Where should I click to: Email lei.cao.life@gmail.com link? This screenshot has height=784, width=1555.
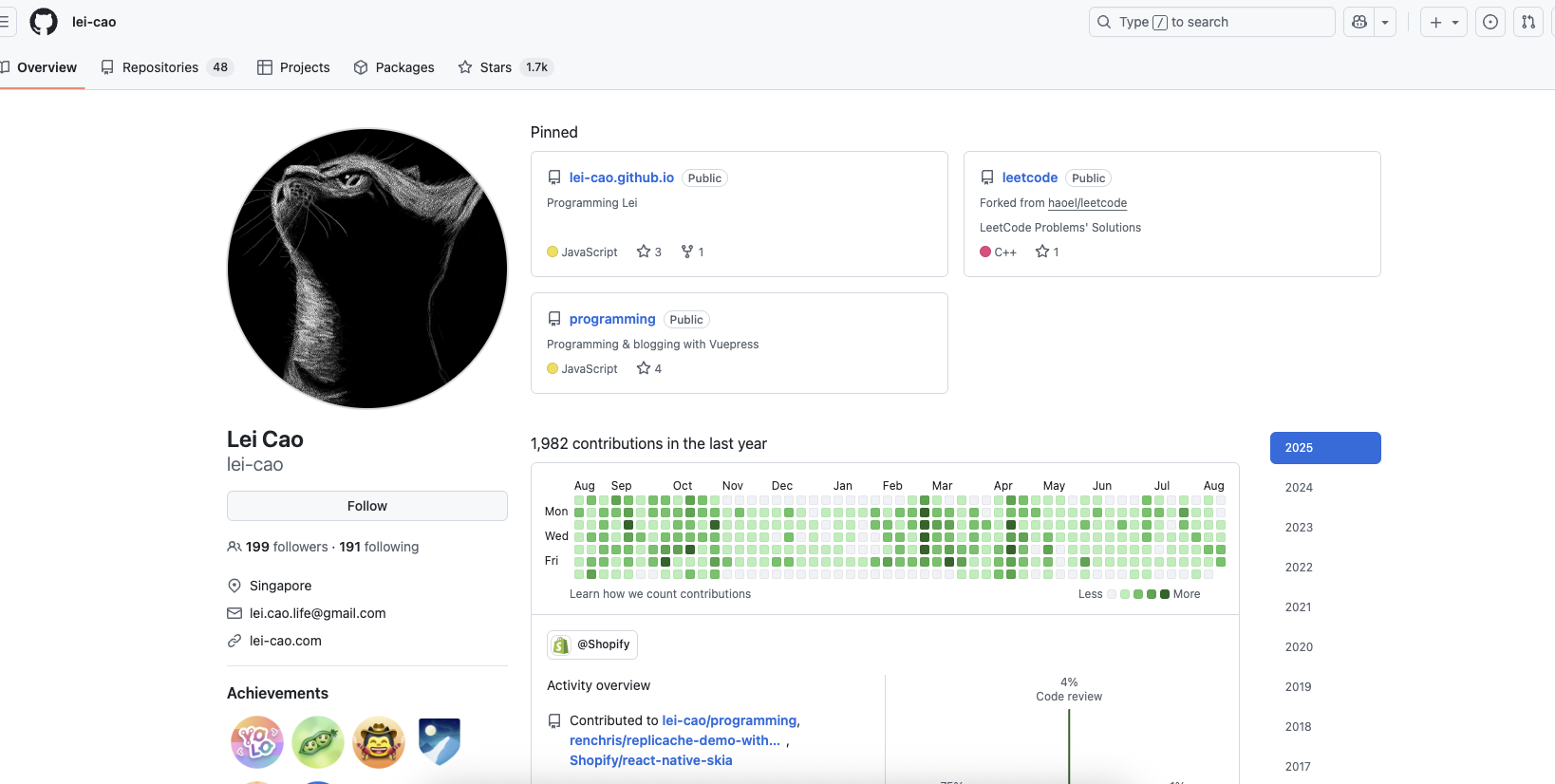(318, 613)
